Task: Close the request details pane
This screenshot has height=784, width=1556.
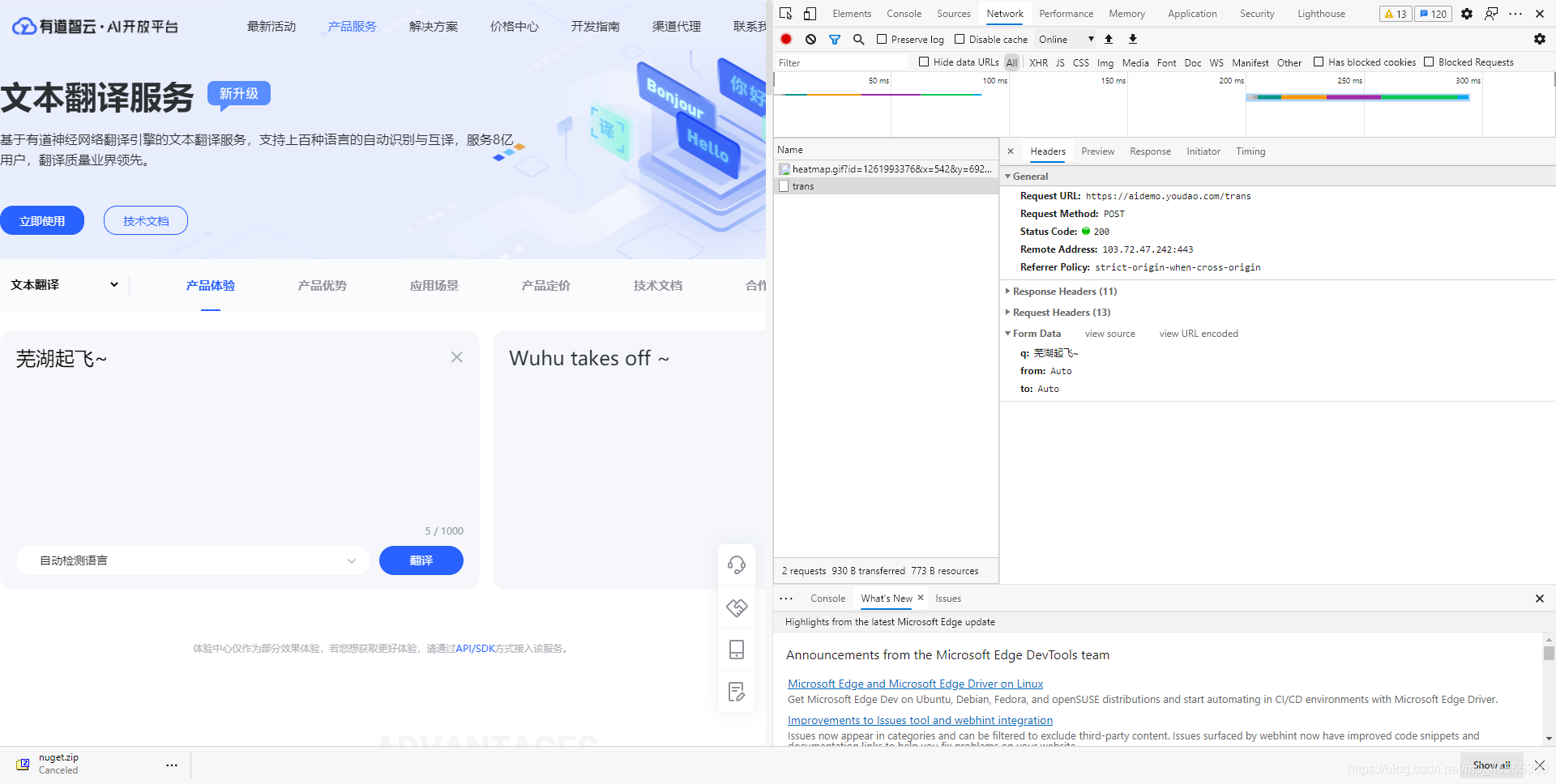Action: [1011, 151]
